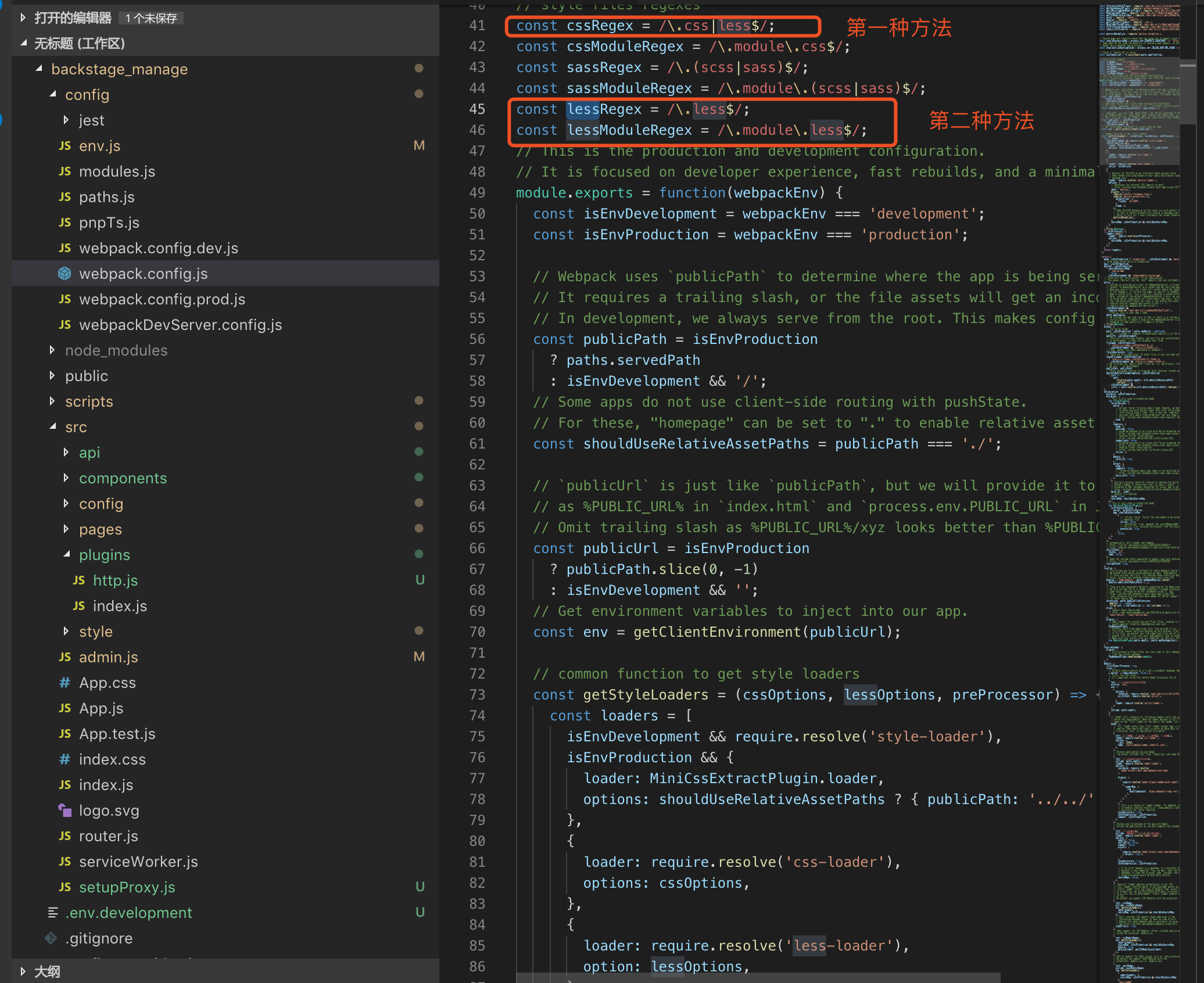Open .env.development file
The width and height of the screenshot is (1204, 983).
[128, 913]
